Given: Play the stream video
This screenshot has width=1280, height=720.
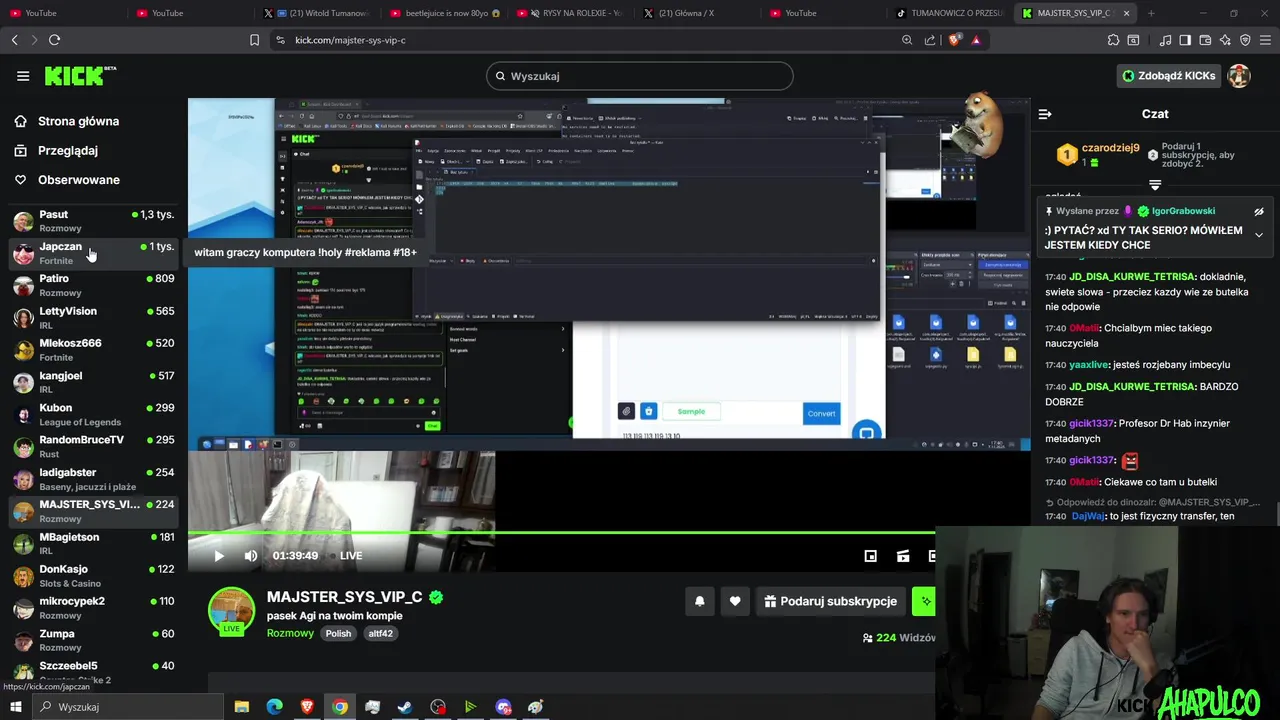Looking at the screenshot, I should (219, 556).
